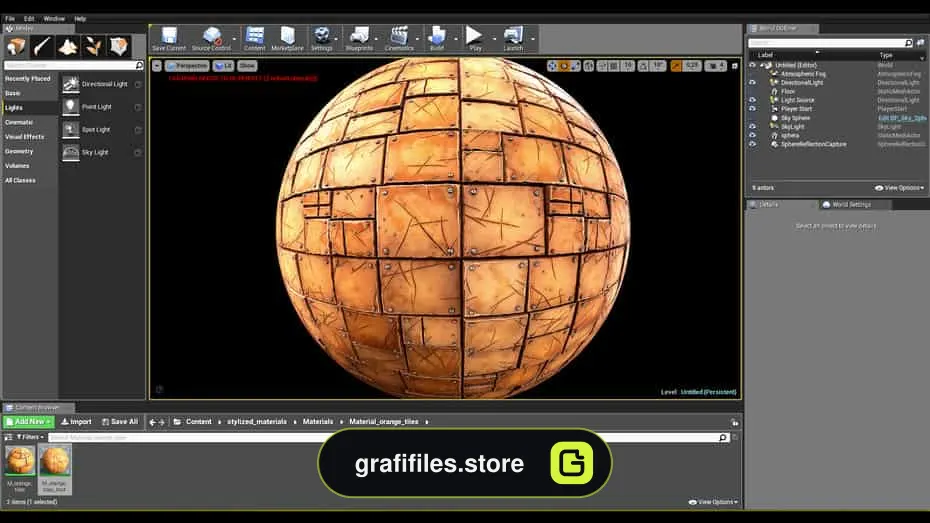Switch to the World Settings tab
The height and width of the screenshot is (523, 930).
(851, 205)
